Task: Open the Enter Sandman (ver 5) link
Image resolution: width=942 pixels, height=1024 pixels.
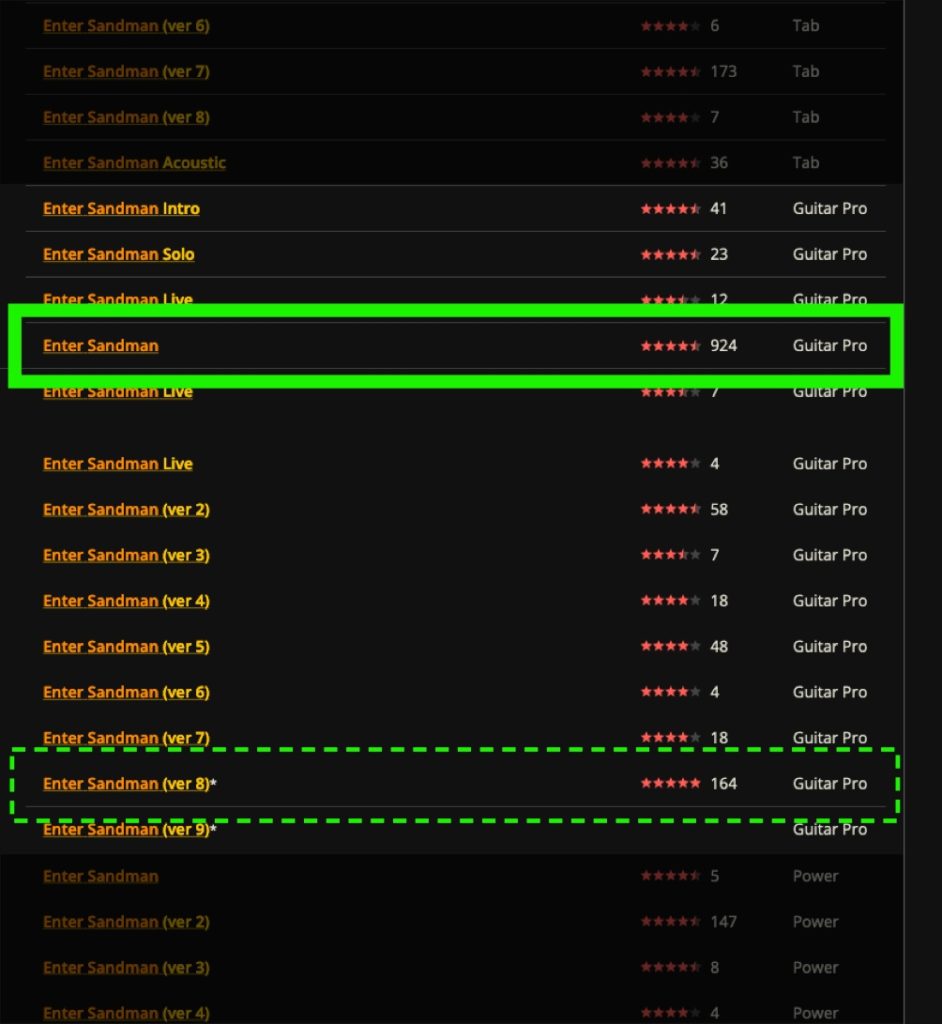Action: [x=126, y=647]
